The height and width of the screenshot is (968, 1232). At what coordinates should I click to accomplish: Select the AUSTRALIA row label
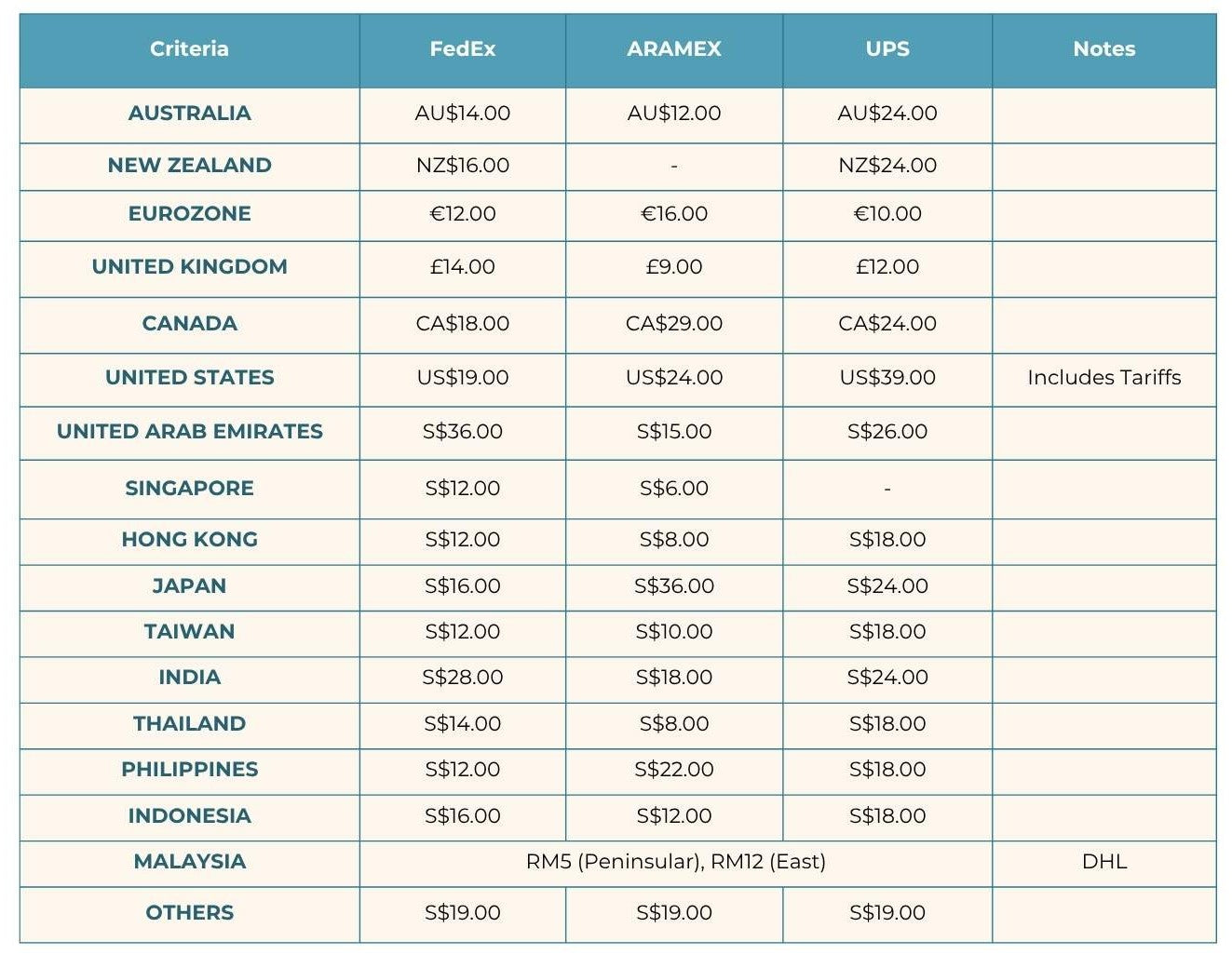[x=189, y=114]
